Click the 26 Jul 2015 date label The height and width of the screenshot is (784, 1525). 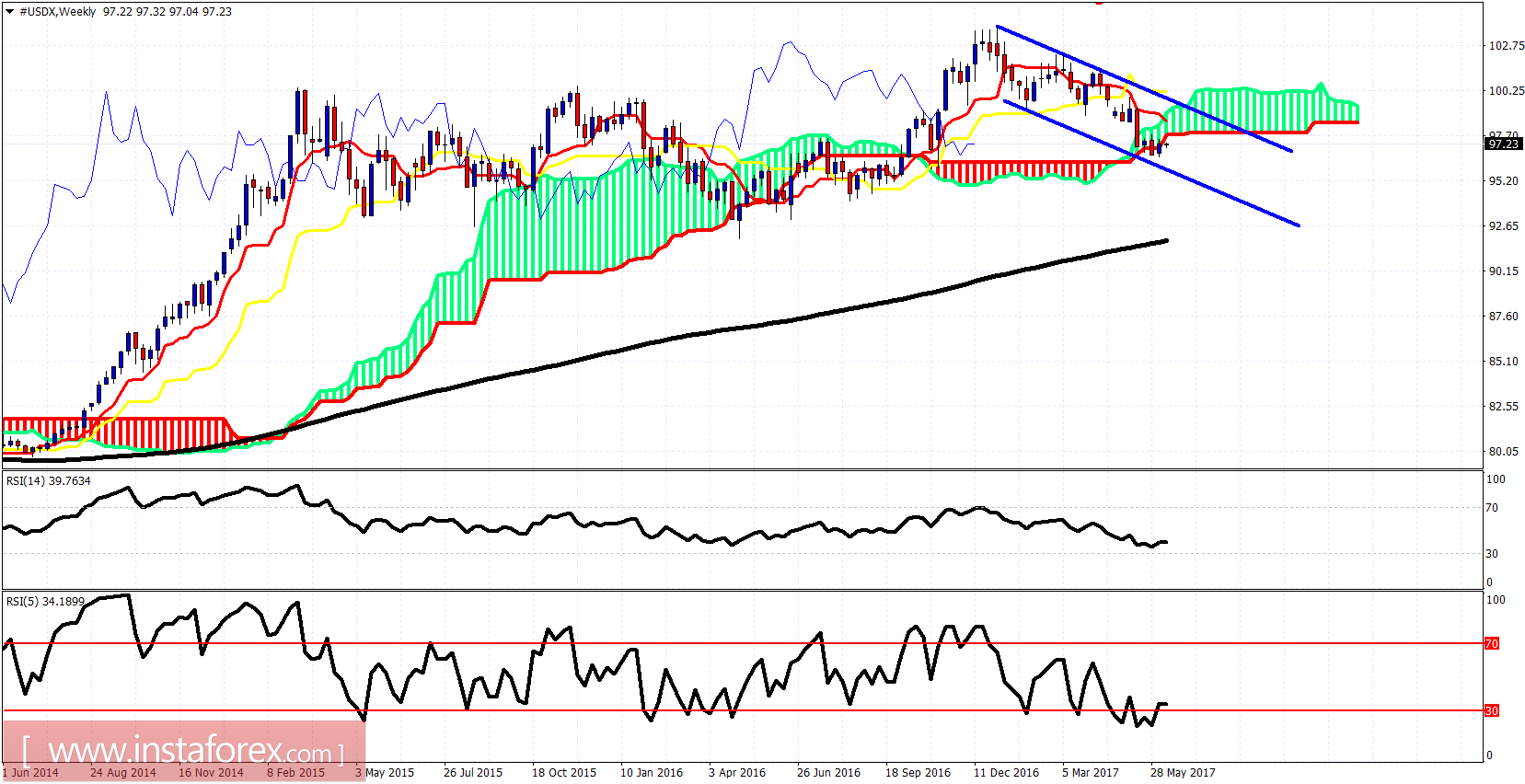coord(473,773)
